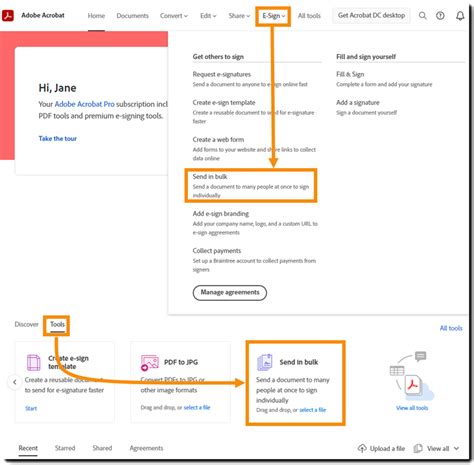Viewport: 474px width, 465px height.
Task: Choose Send in bulk from the E-Sign menu
Action: click(x=251, y=185)
